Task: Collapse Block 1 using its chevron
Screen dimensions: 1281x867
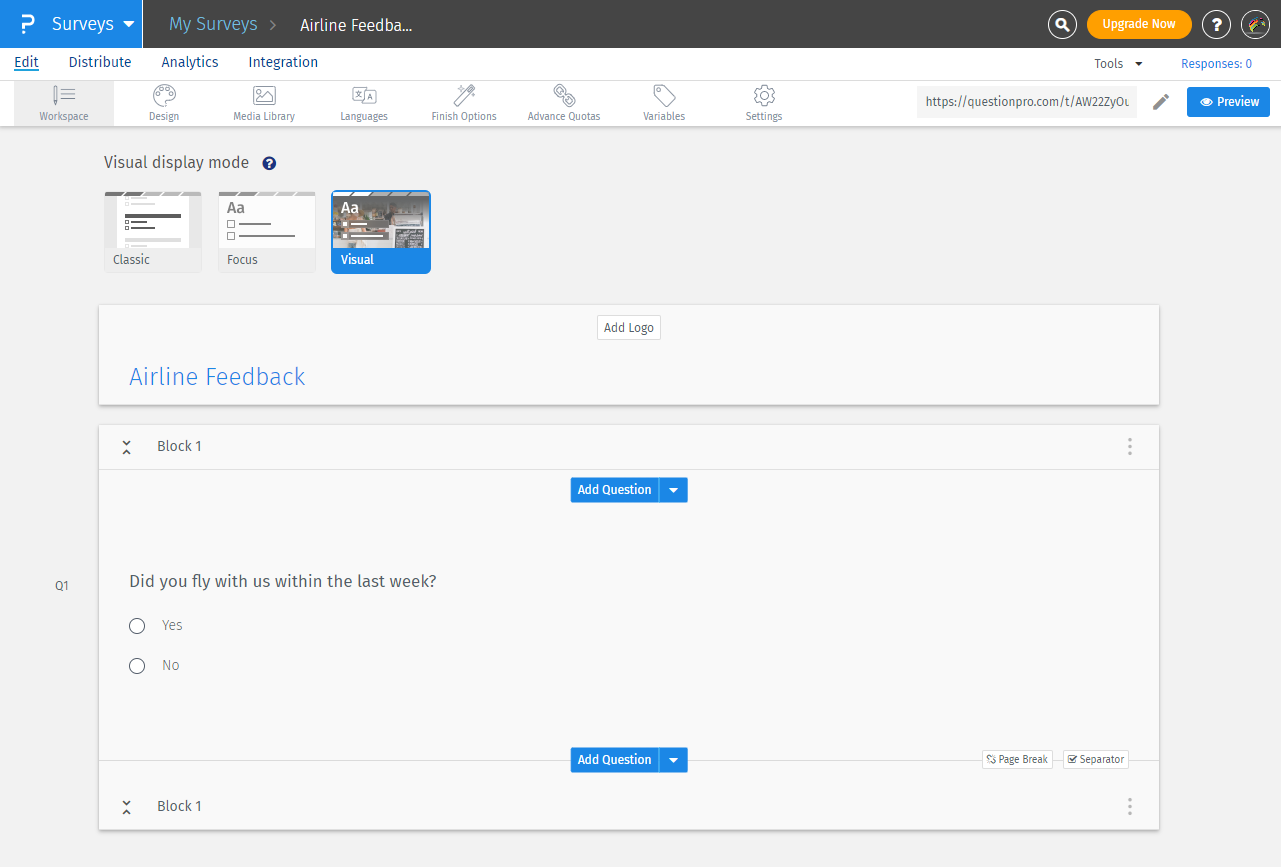Action: click(x=126, y=446)
